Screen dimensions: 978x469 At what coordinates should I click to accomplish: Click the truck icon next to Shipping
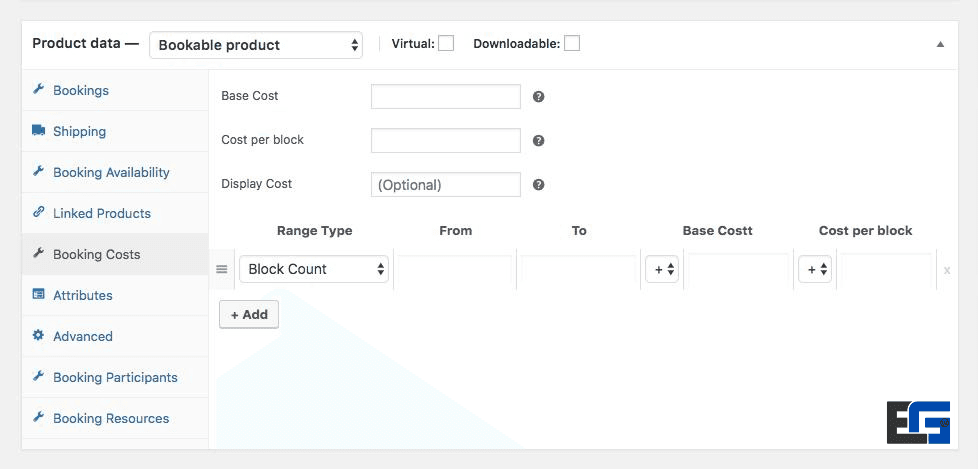[39, 131]
